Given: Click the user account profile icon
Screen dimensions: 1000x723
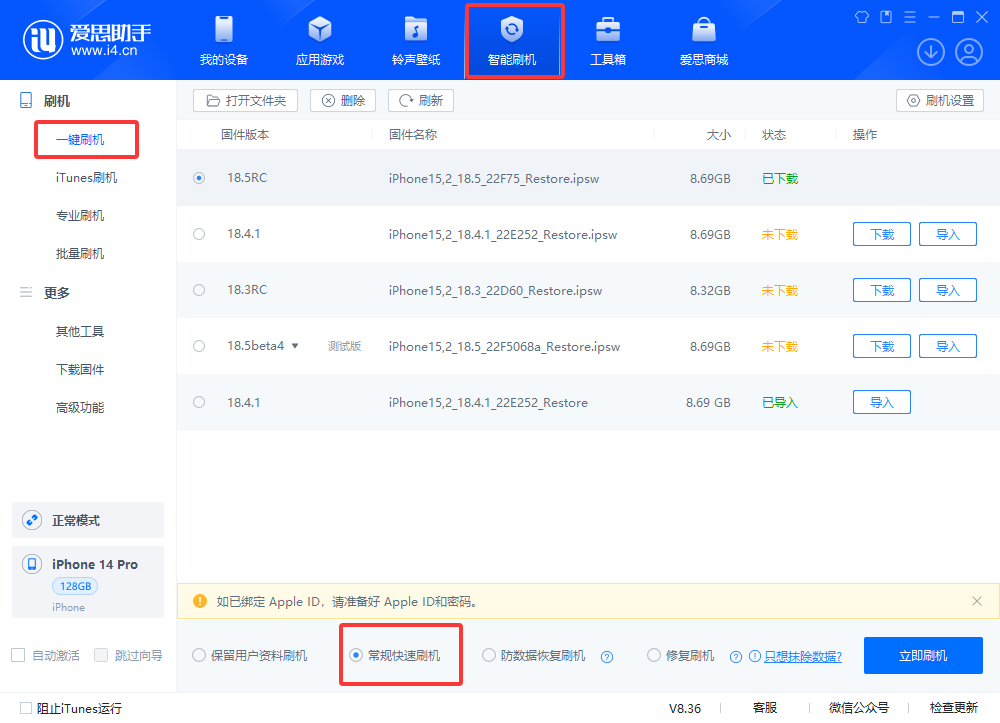Looking at the screenshot, I should pyautogui.click(x=968, y=52).
